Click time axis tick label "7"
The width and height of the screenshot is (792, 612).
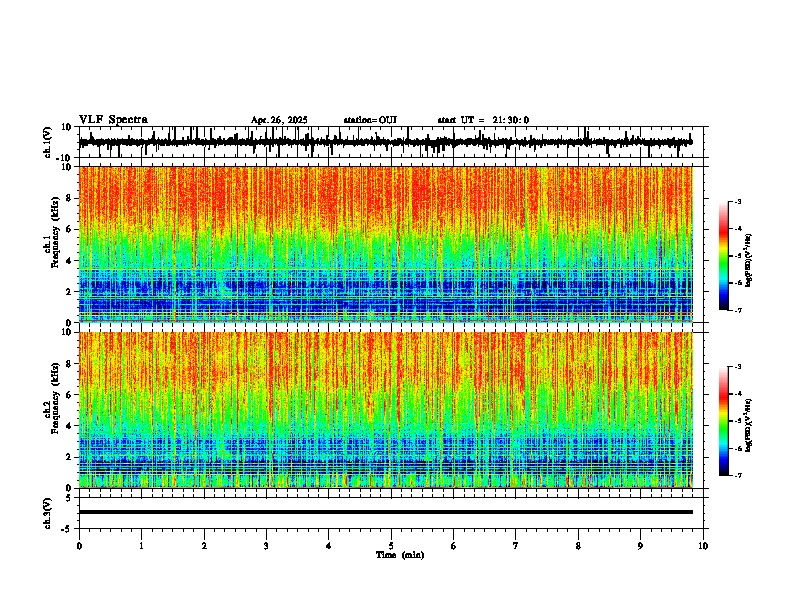[516, 546]
